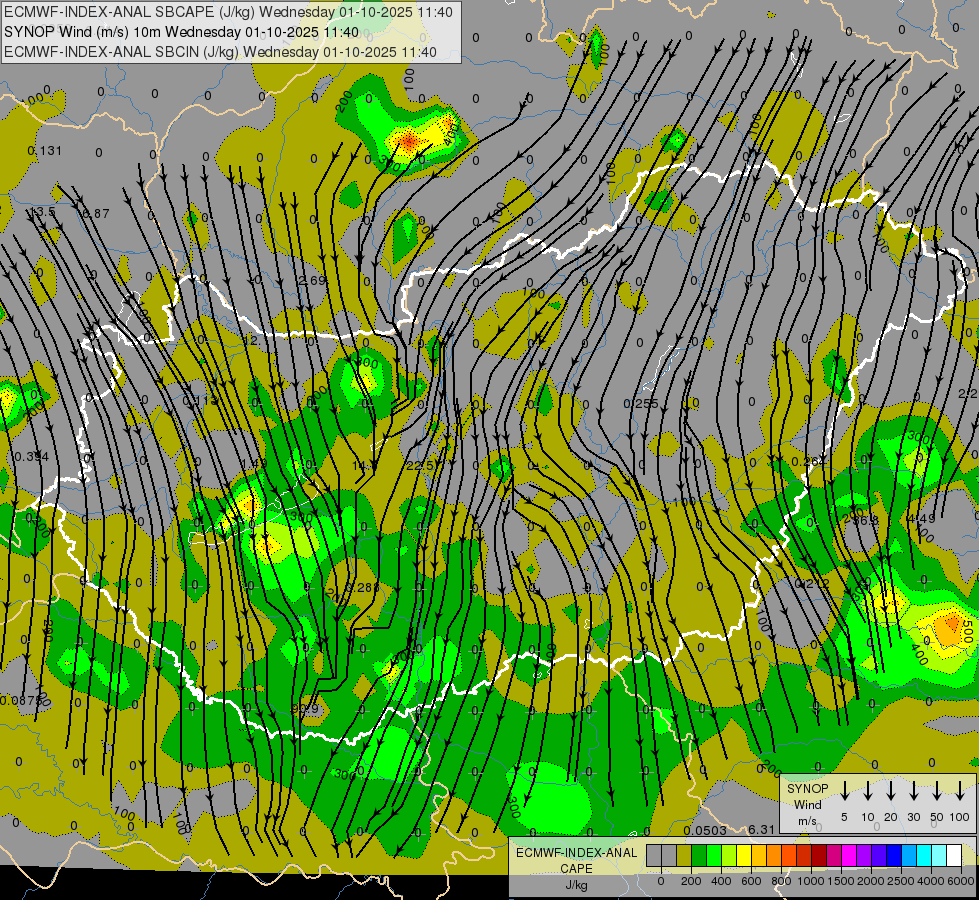This screenshot has height=900, width=979.
Task: Click the 30 m/s wind arrow in legend
Action: pos(914,791)
